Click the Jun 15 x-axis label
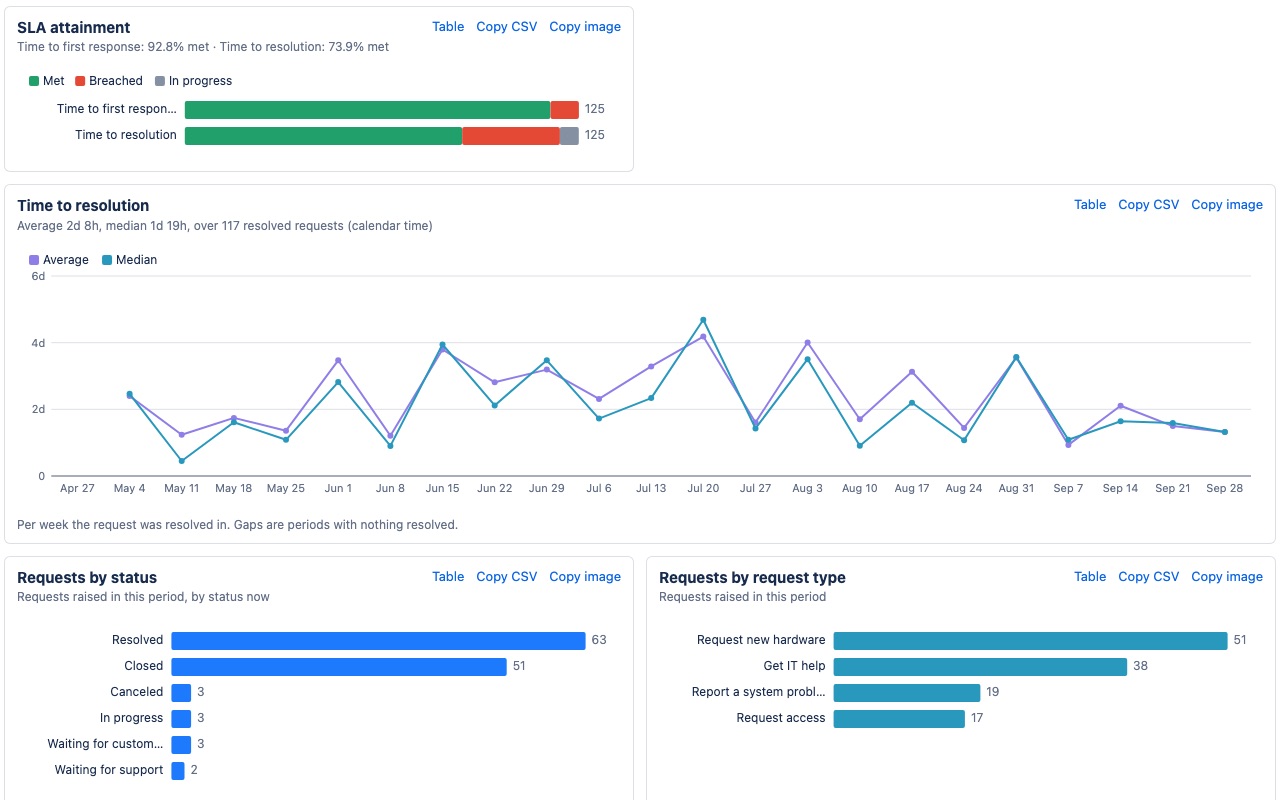The image size is (1280, 800). 442,489
